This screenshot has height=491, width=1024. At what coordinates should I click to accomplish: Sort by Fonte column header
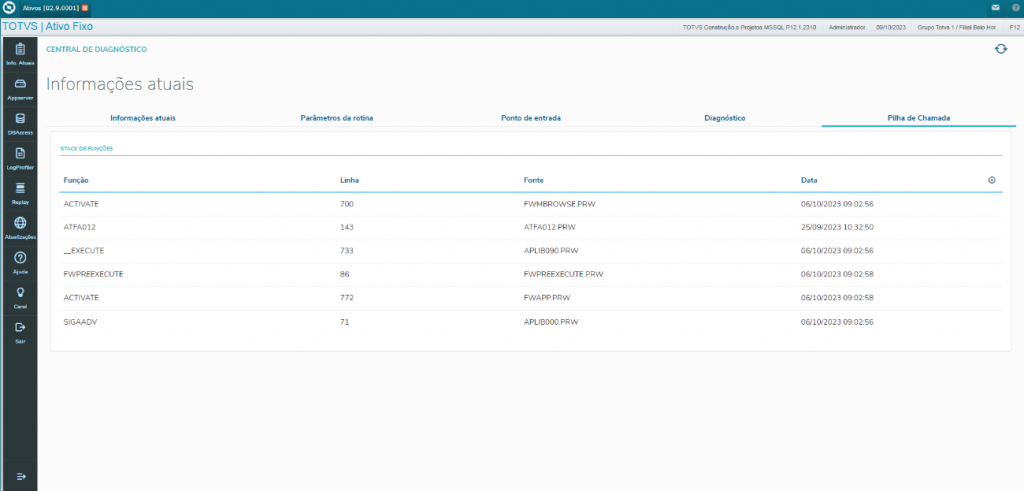point(534,180)
